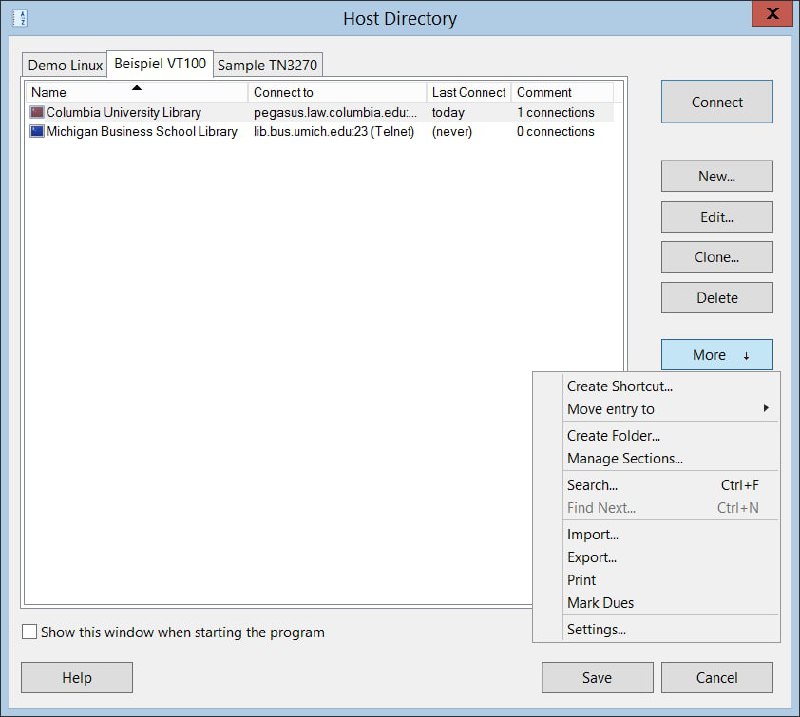Click the Host Directory title bar icon
800x717 pixels.
pos(19,18)
